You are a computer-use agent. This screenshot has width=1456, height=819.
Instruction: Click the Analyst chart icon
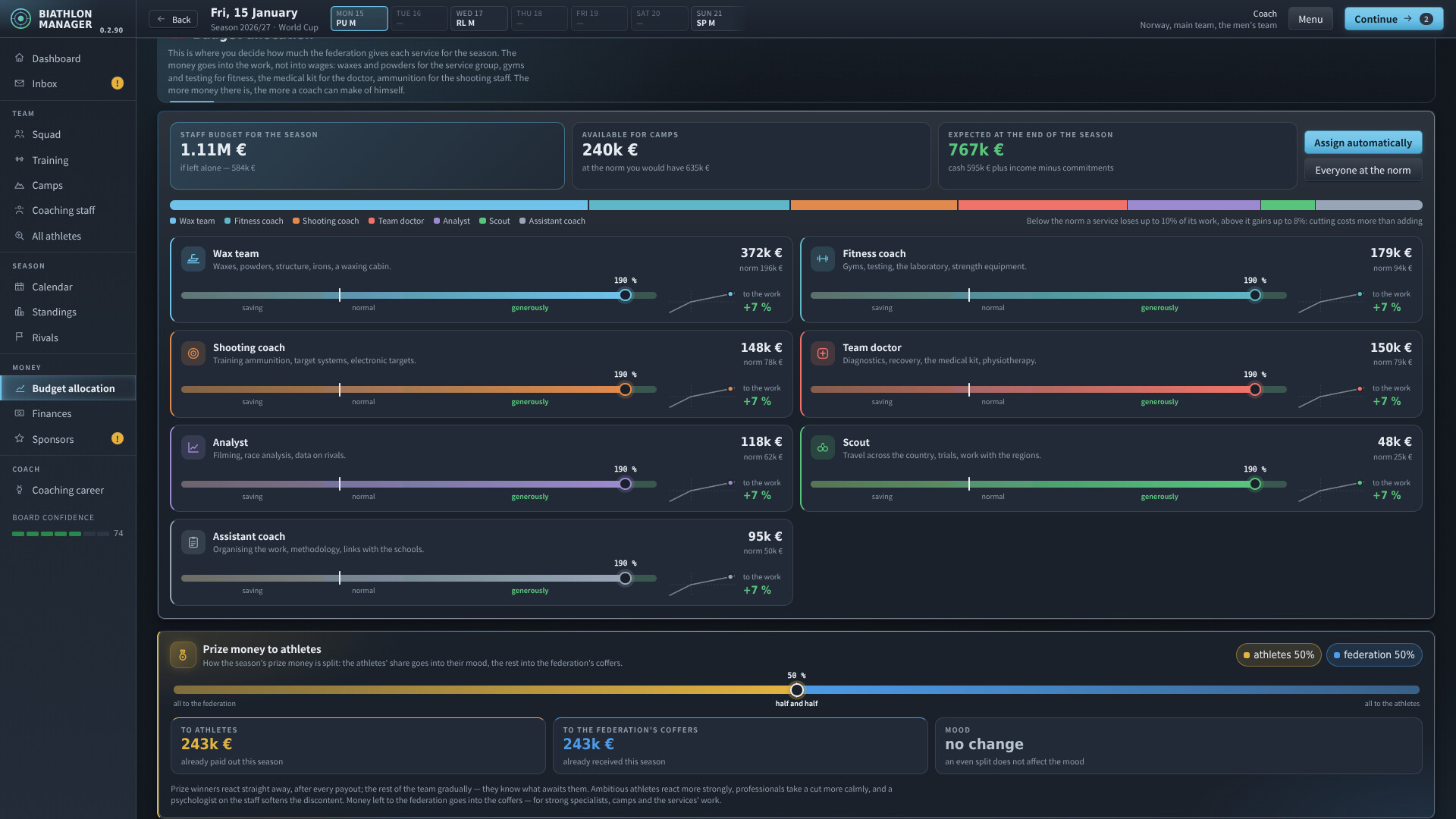click(x=193, y=447)
